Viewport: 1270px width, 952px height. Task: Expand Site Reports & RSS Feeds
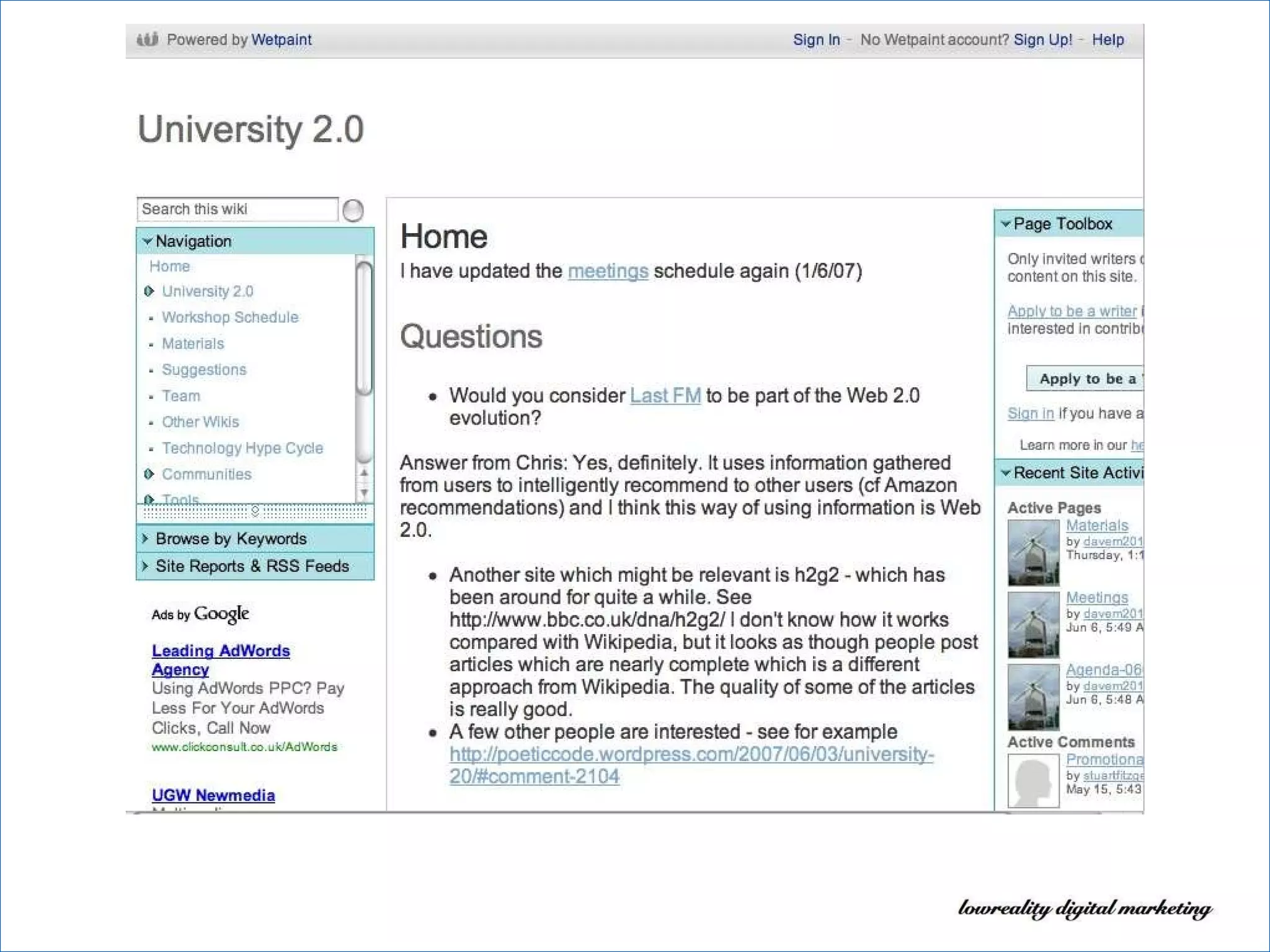click(145, 566)
